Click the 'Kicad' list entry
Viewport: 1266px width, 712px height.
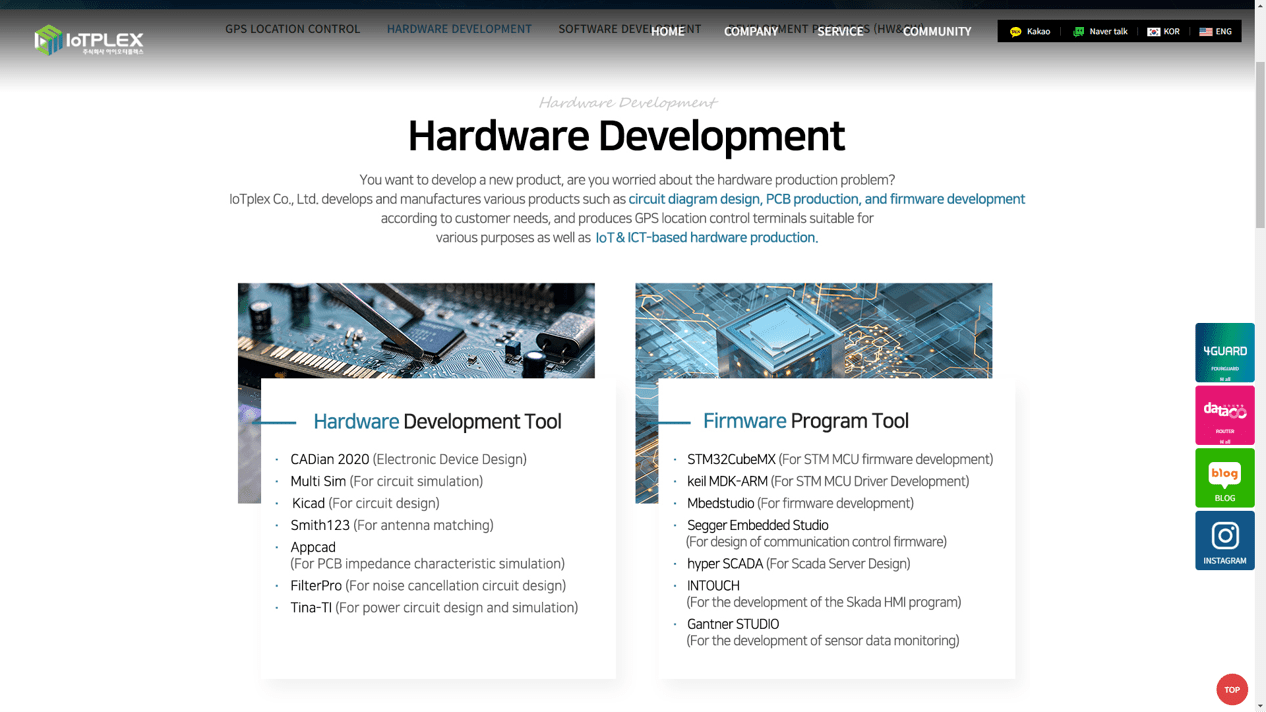(x=365, y=503)
